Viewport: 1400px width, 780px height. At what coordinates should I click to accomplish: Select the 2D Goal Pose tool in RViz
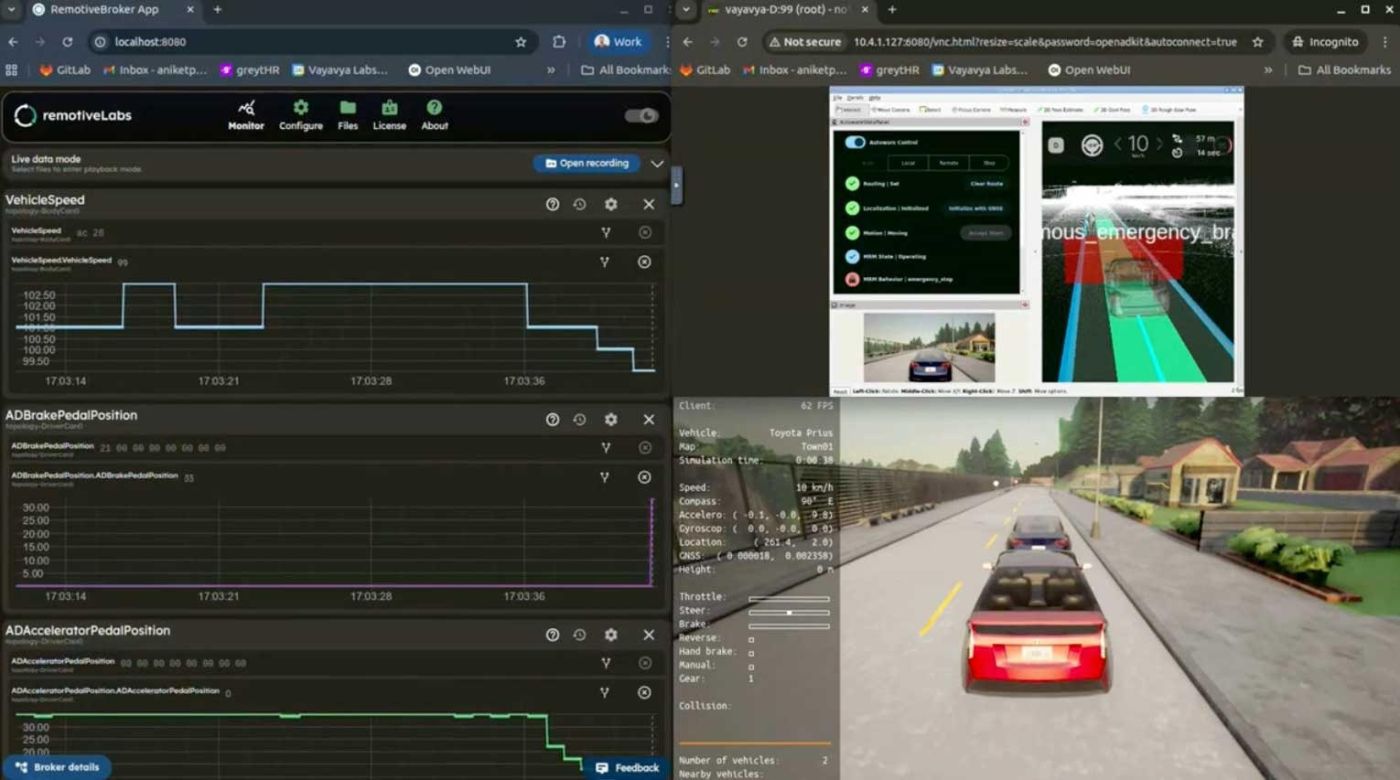1114,110
